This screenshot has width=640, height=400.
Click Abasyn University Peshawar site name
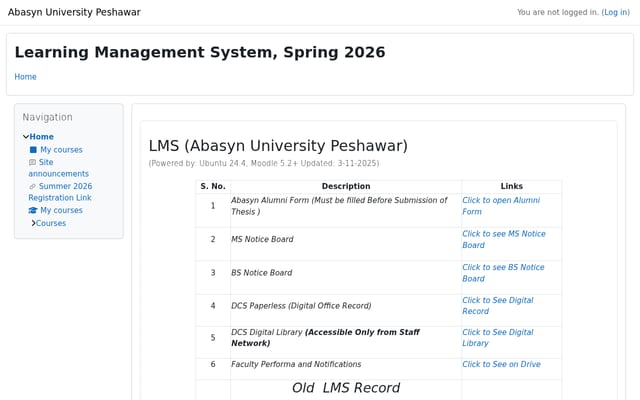click(x=74, y=12)
